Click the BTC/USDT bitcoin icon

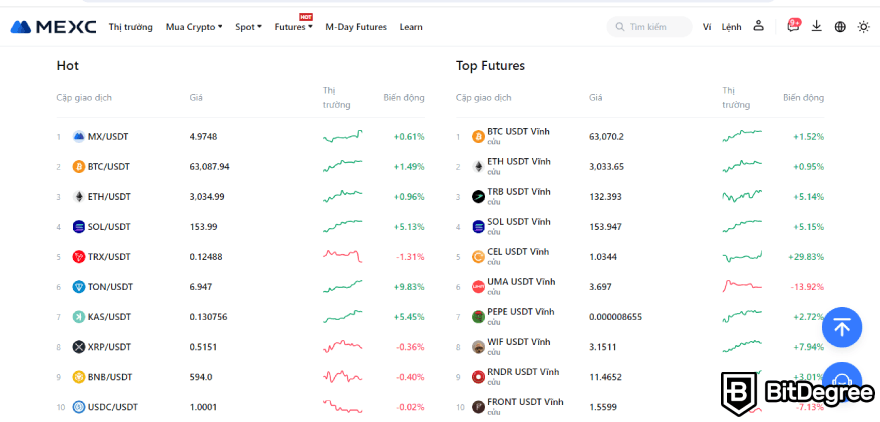(79, 167)
